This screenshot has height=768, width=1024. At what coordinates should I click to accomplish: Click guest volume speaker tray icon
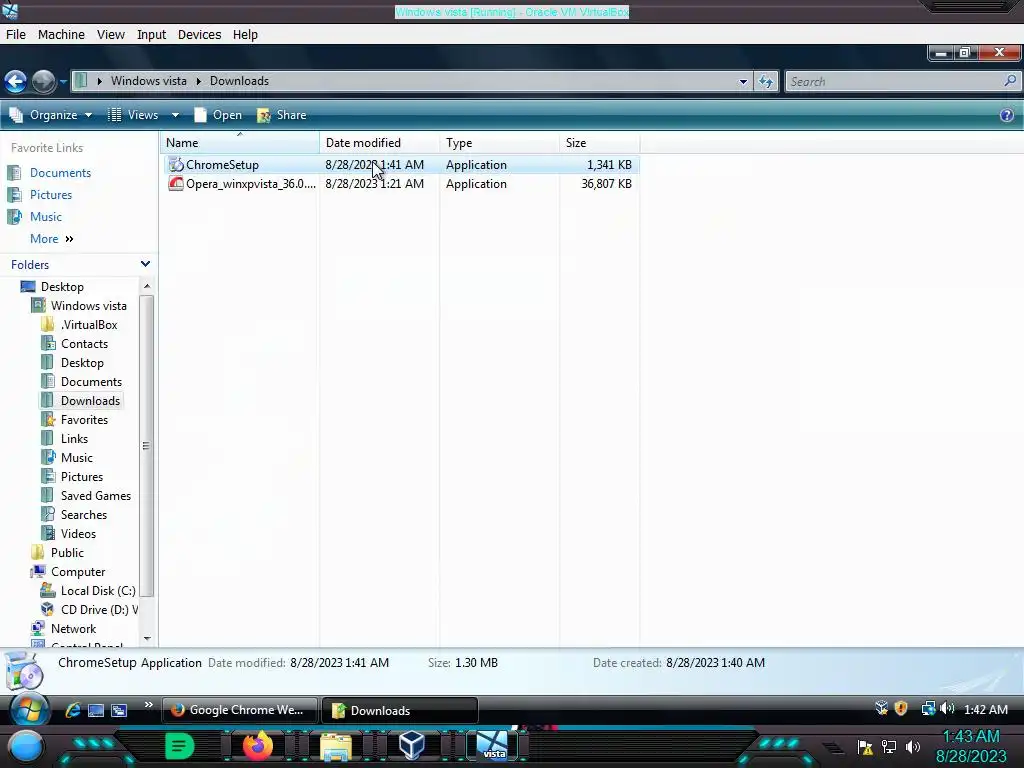[x=947, y=709]
